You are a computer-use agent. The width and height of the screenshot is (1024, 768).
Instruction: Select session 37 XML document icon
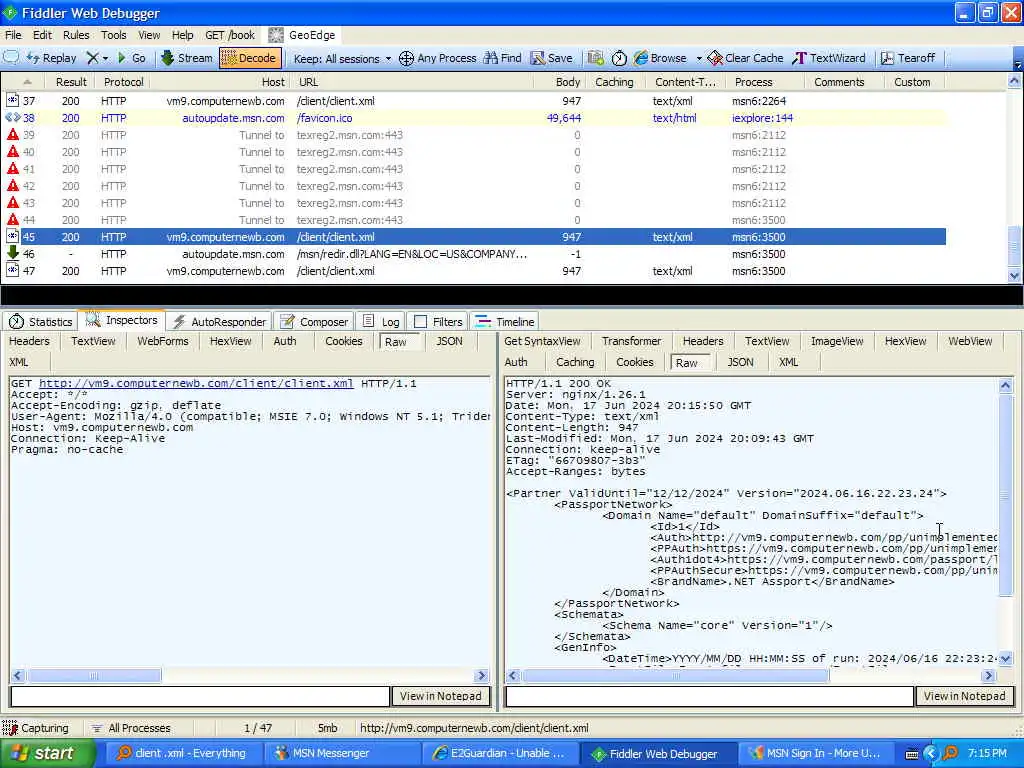pos(12,101)
